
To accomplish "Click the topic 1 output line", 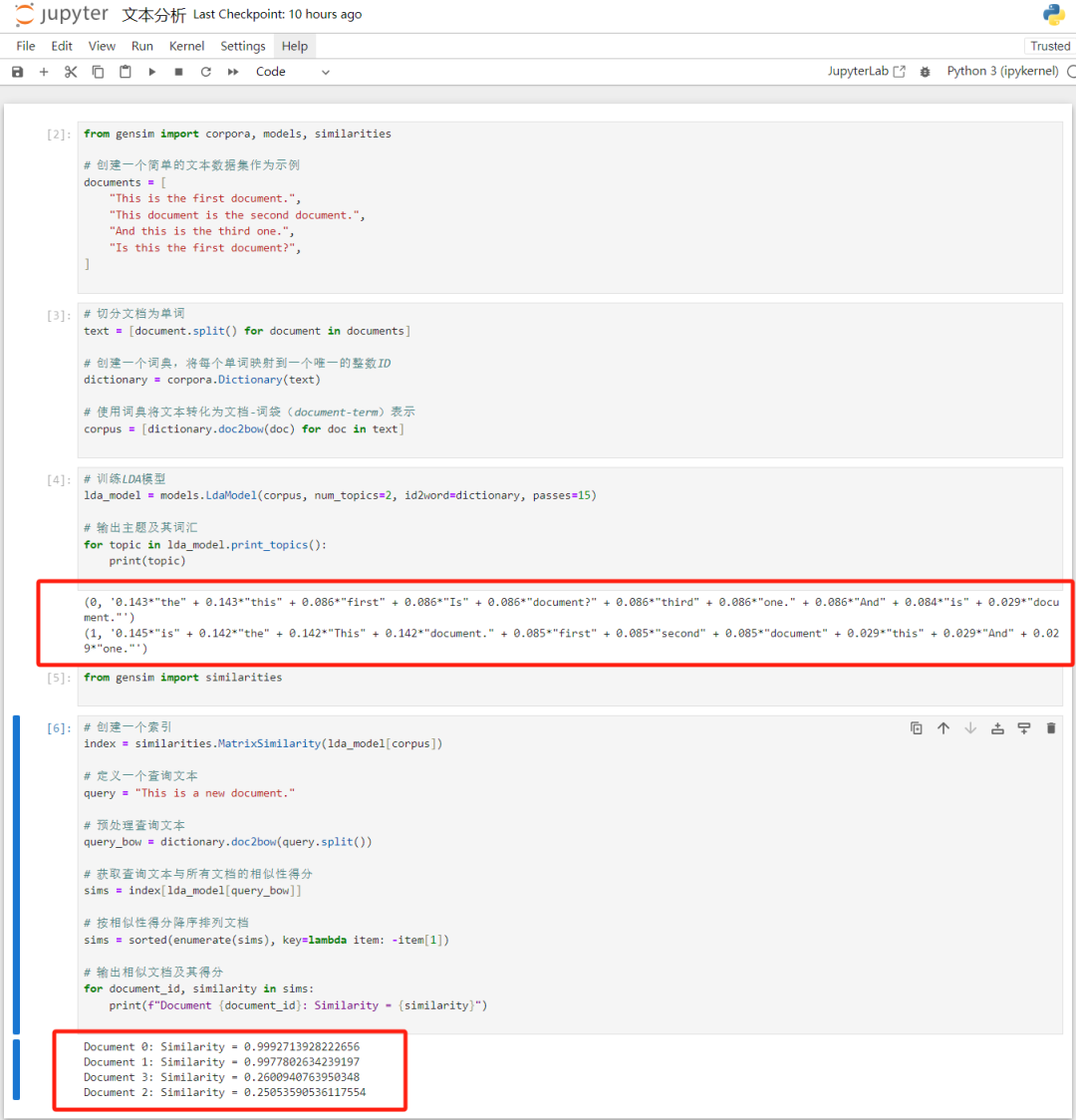I will click(571, 641).
